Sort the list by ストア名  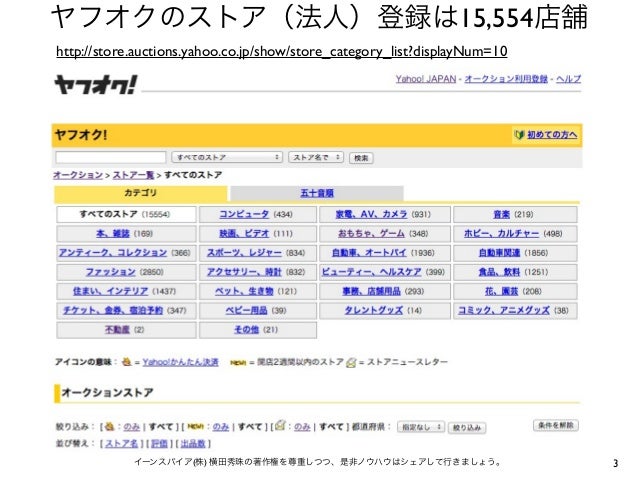tap(121, 444)
